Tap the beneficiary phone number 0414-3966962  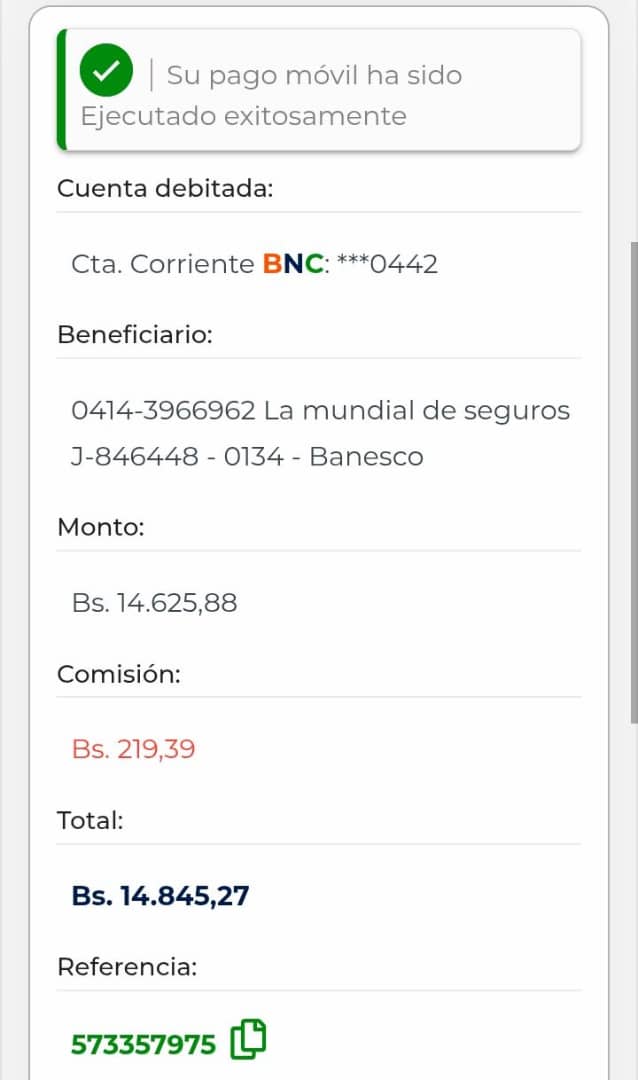pos(164,410)
